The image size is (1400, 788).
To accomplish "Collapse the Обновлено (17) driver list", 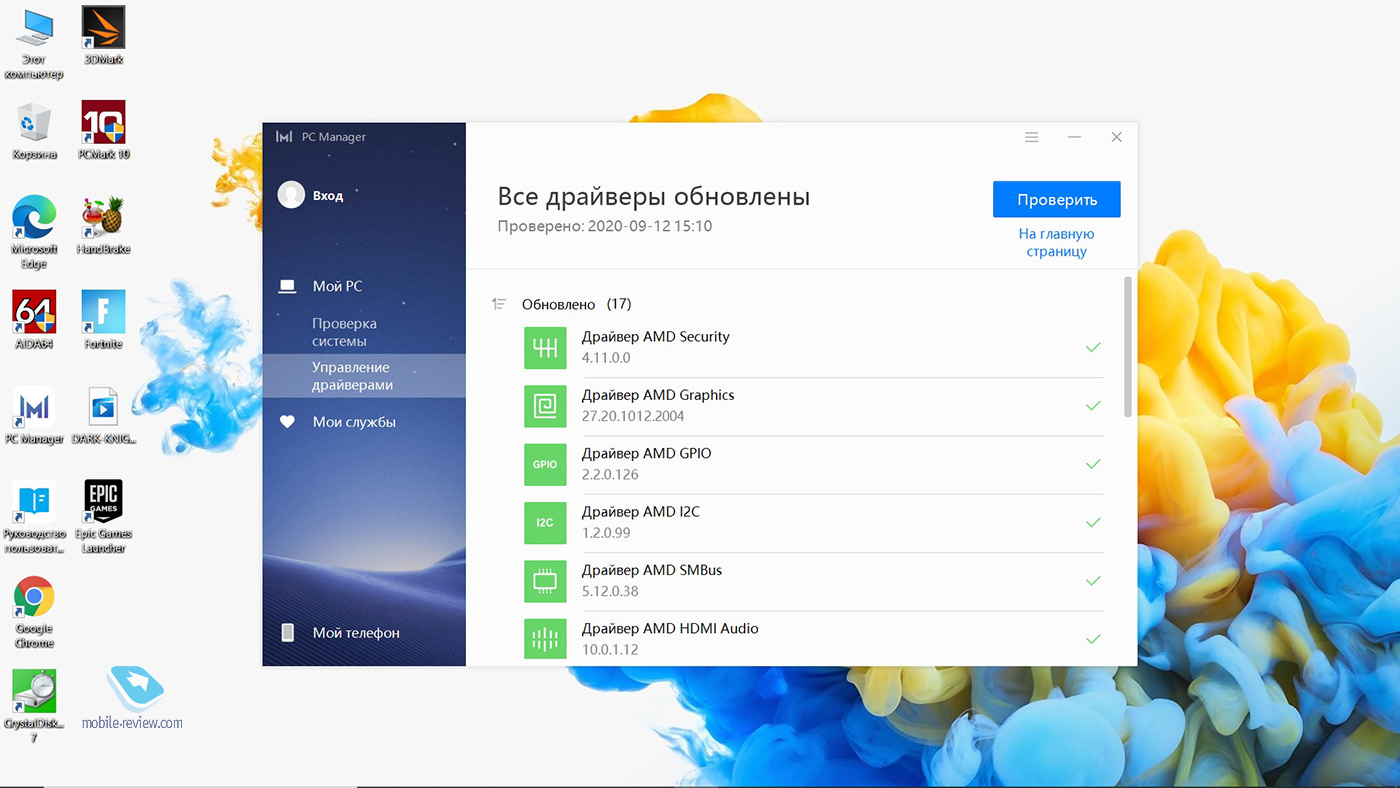I will 499,304.
